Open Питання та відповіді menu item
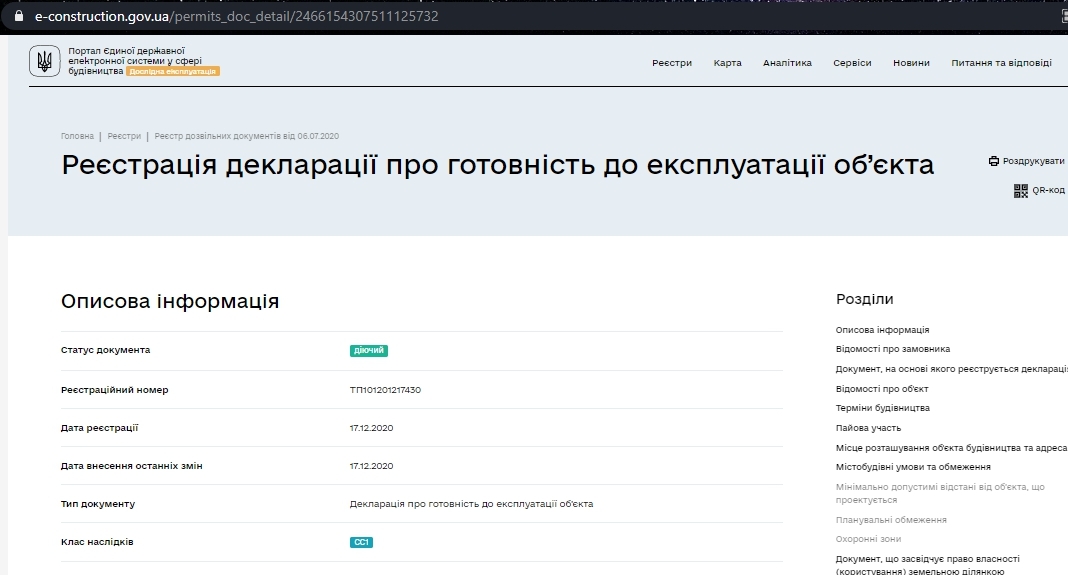The height and width of the screenshot is (575, 1068). [x=1001, y=63]
